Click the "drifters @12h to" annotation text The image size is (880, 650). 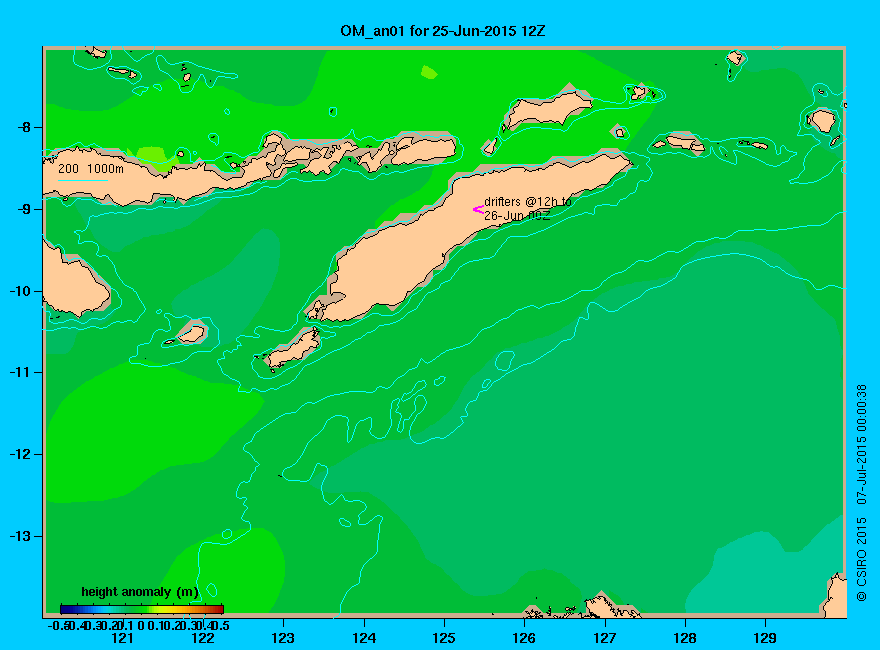click(528, 202)
